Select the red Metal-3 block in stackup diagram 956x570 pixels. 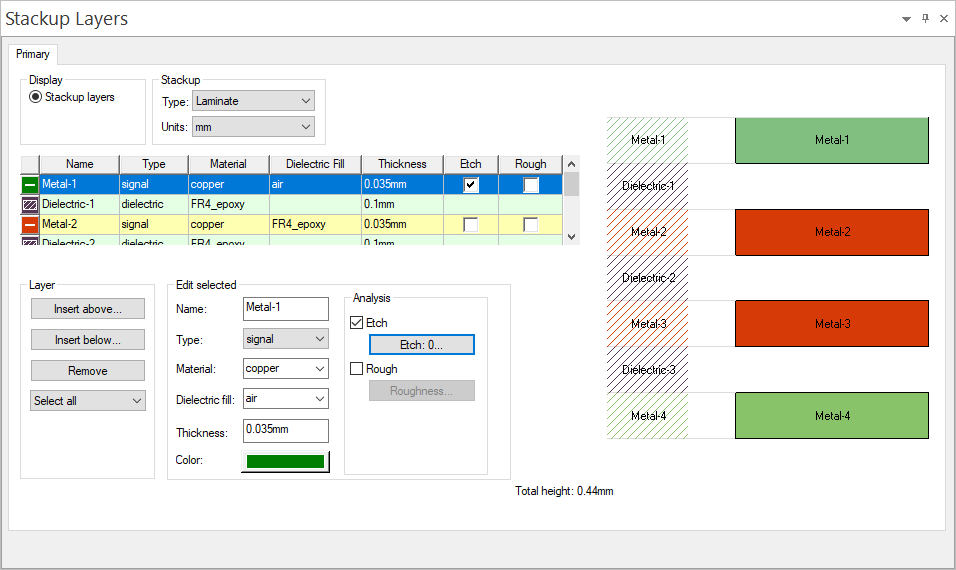click(831, 324)
